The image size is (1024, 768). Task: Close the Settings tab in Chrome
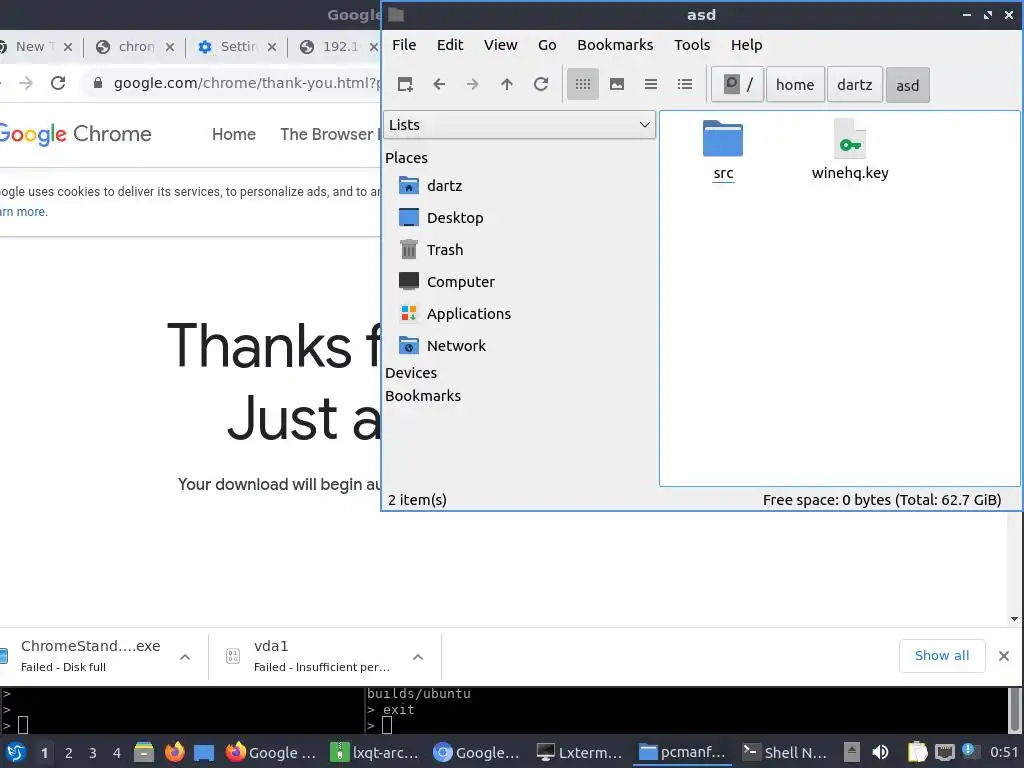point(272,47)
